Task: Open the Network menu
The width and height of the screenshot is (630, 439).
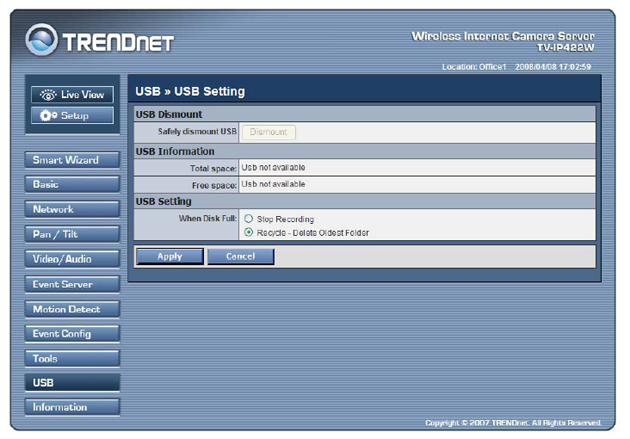Action: [72, 209]
